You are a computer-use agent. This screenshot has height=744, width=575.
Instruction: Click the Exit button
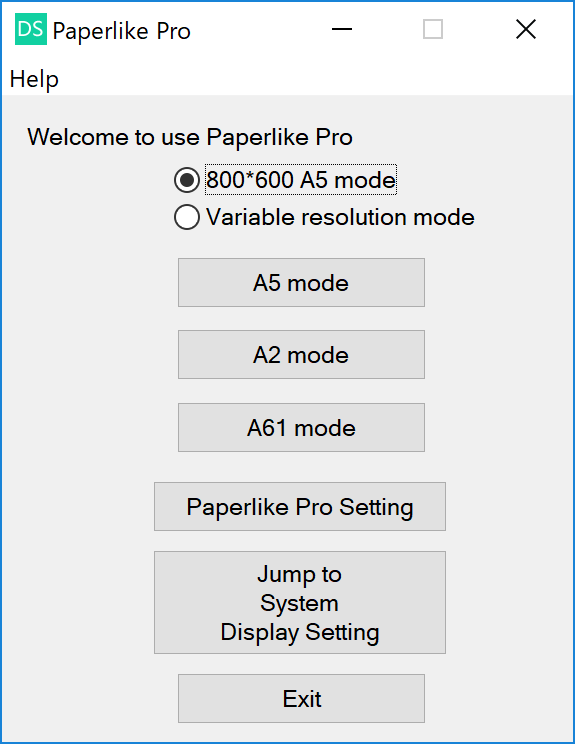point(301,698)
